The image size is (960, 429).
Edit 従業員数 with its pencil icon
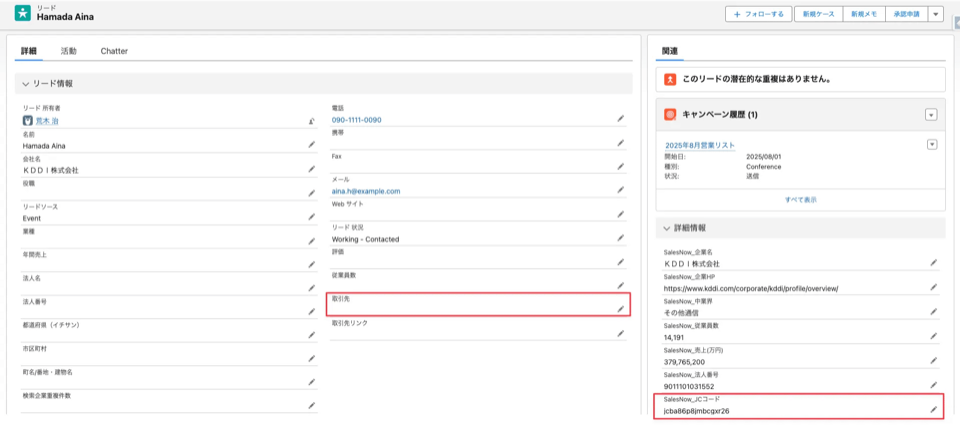pos(621,286)
